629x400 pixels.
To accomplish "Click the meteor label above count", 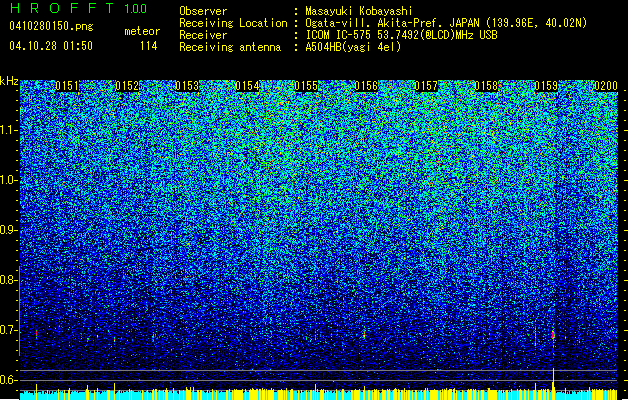I will tap(142, 31).
